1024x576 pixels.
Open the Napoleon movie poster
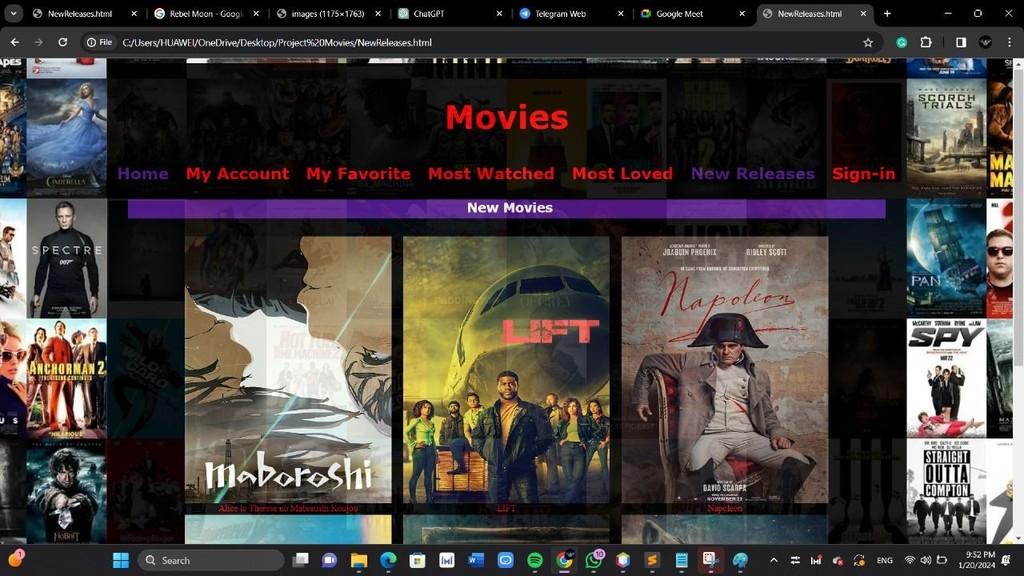(725, 370)
